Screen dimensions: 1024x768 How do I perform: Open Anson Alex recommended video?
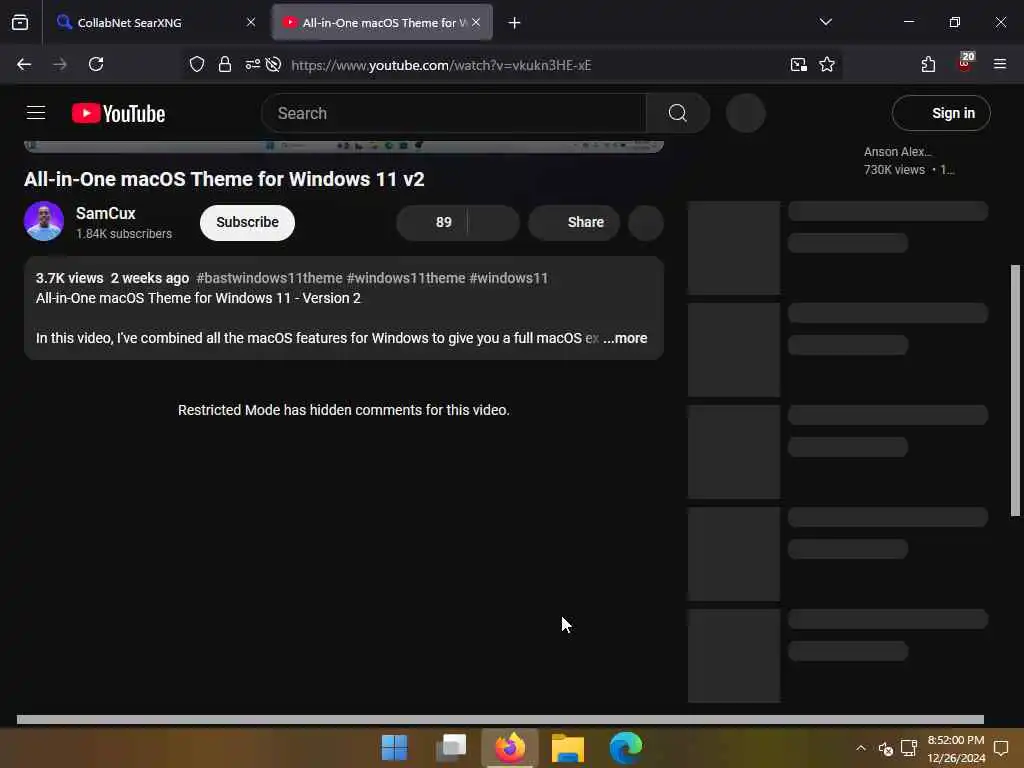click(898, 152)
